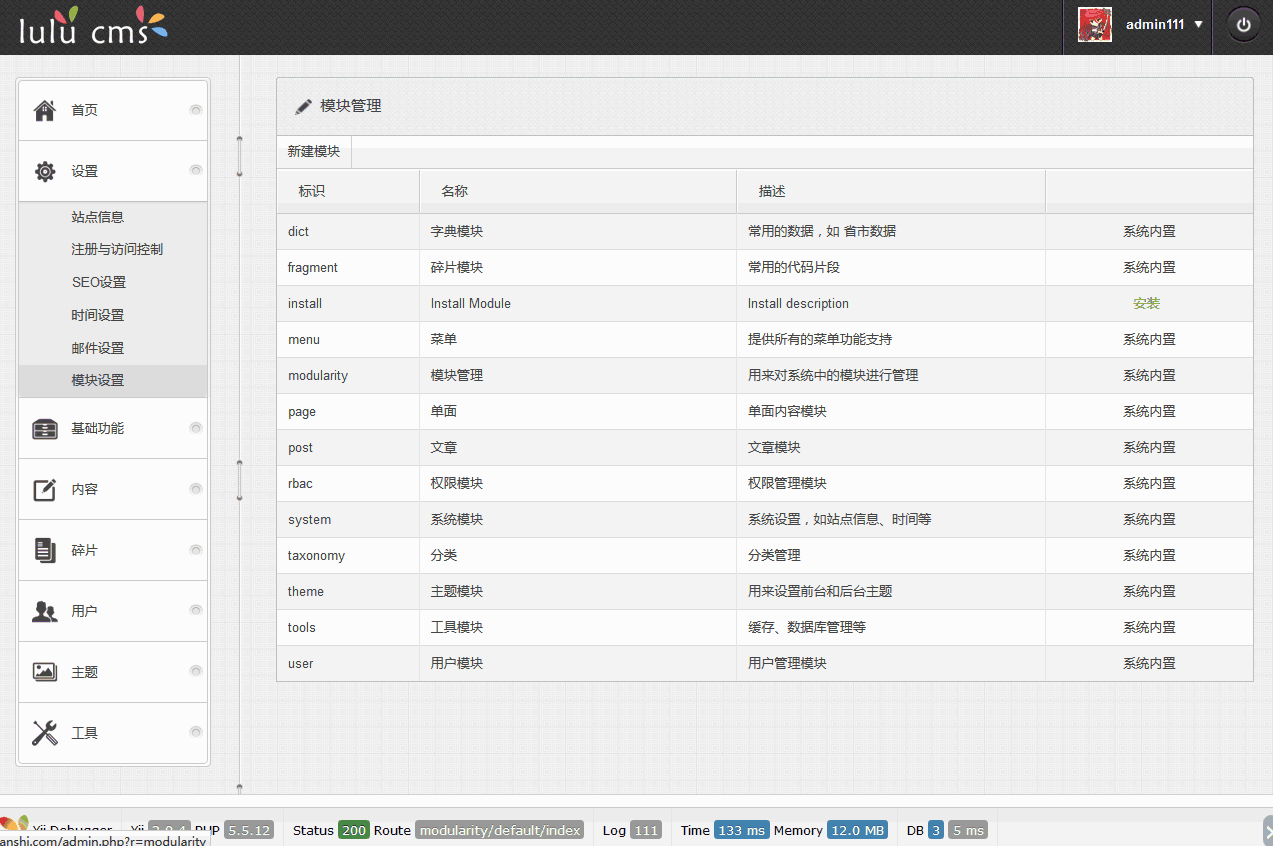1273x846 pixels.
Task: Click the content edit icon in sidebar
Action: click(x=45, y=490)
